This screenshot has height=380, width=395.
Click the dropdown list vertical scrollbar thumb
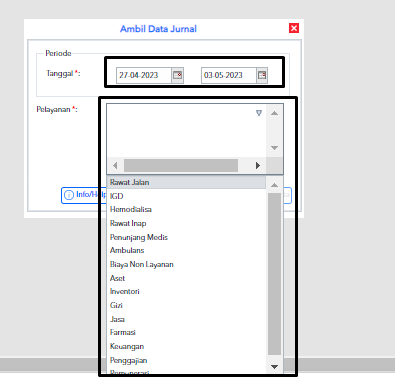[274, 274]
